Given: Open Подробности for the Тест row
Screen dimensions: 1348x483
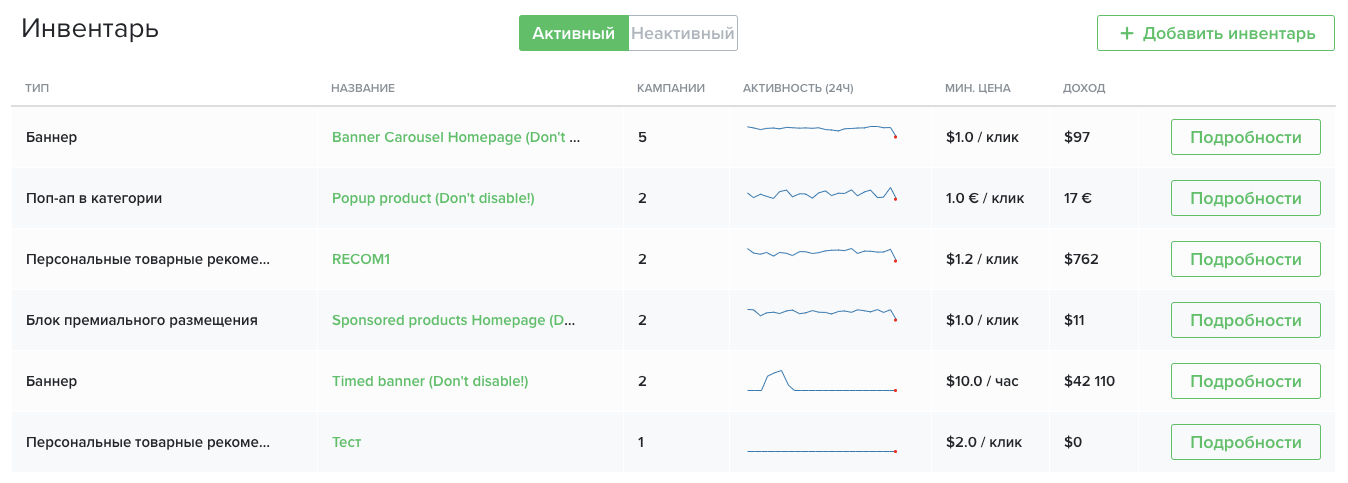Looking at the screenshot, I should pos(1245,442).
